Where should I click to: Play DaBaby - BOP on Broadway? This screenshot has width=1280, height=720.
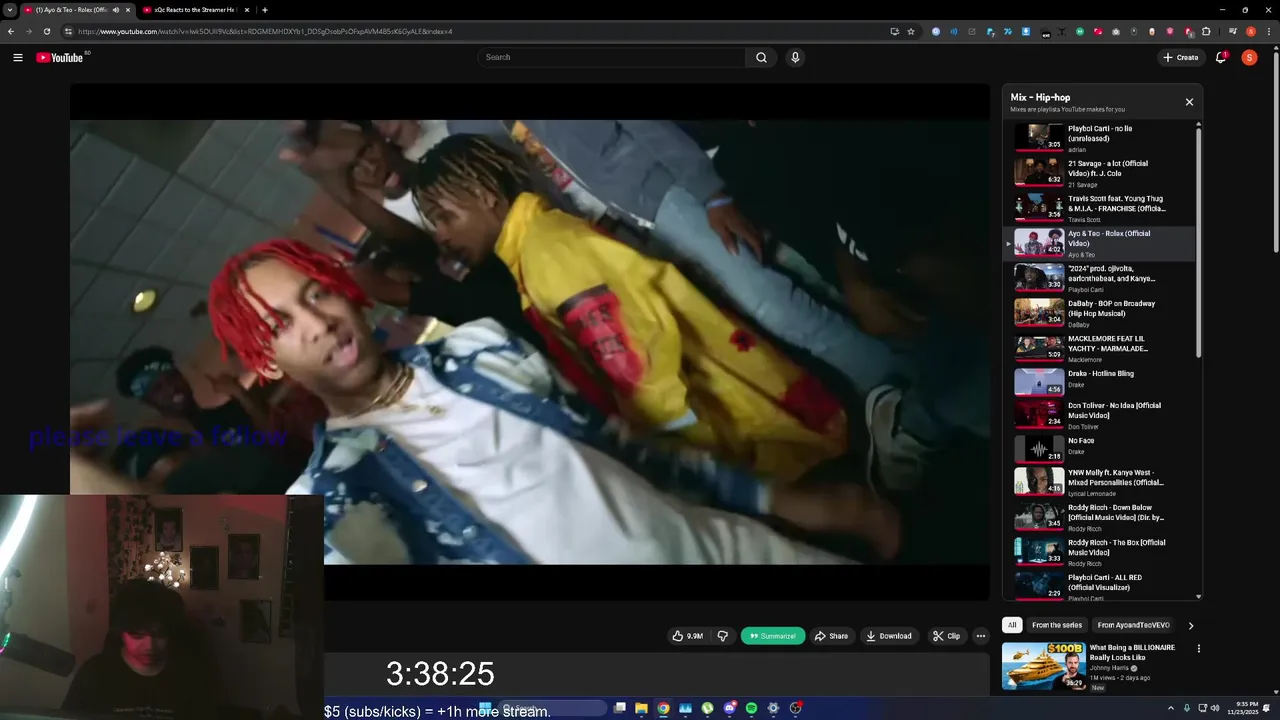coord(1099,313)
